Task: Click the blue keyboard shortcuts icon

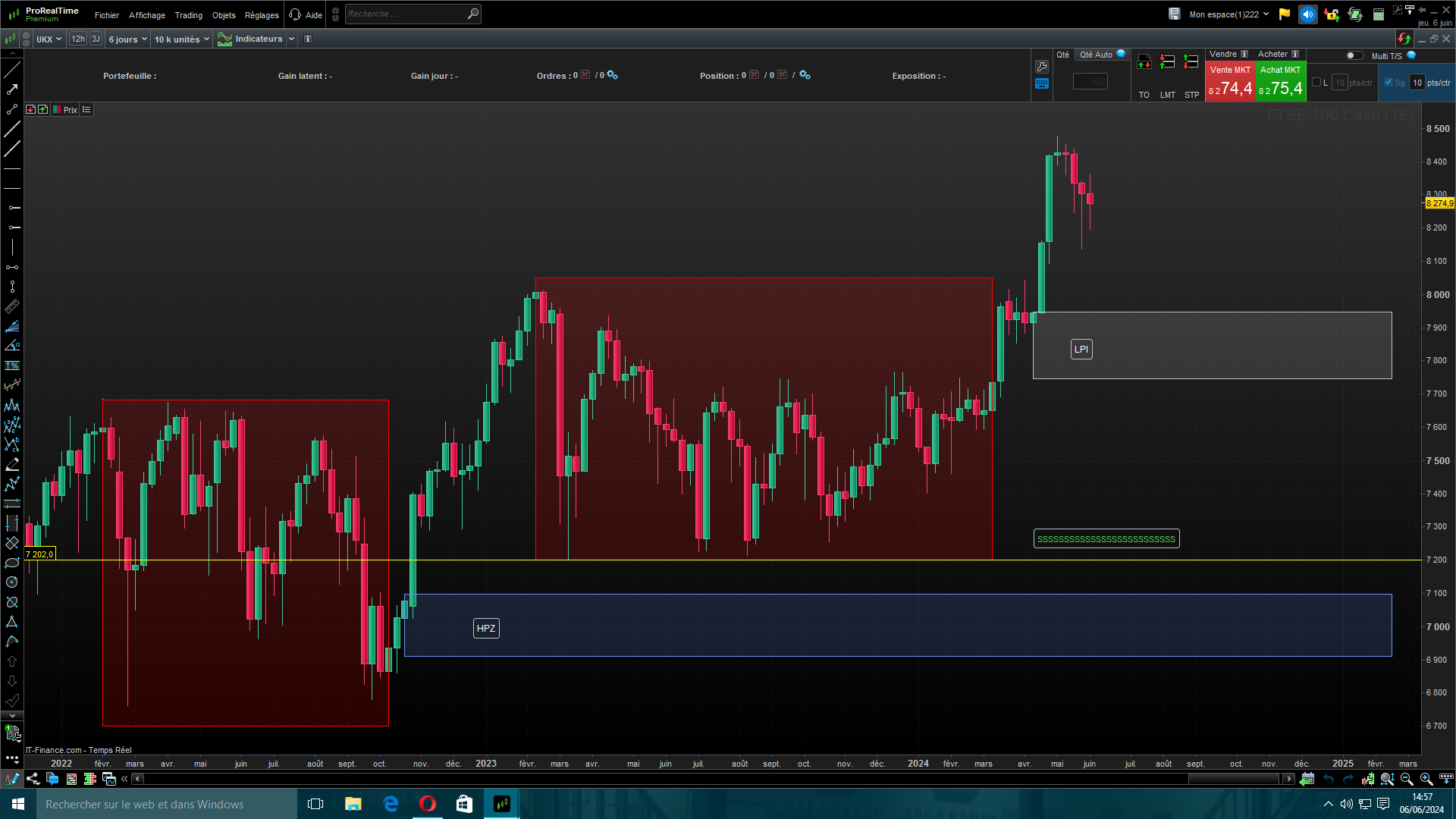Action: [x=1042, y=84]
